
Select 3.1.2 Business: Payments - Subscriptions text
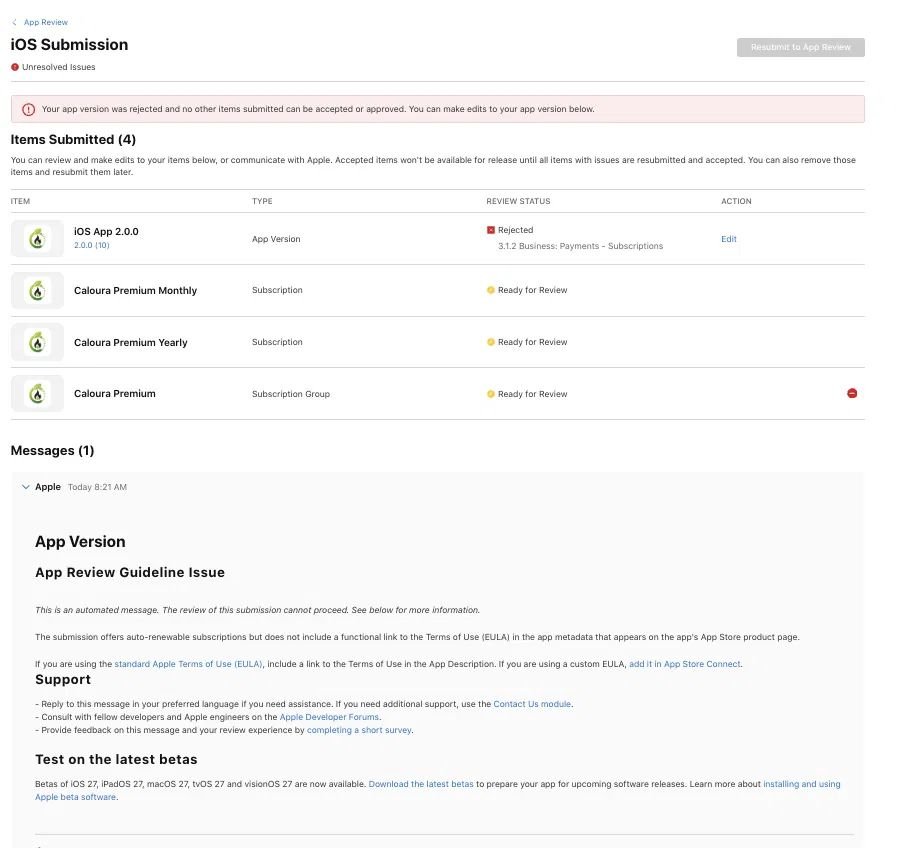[x=580, y=246]
